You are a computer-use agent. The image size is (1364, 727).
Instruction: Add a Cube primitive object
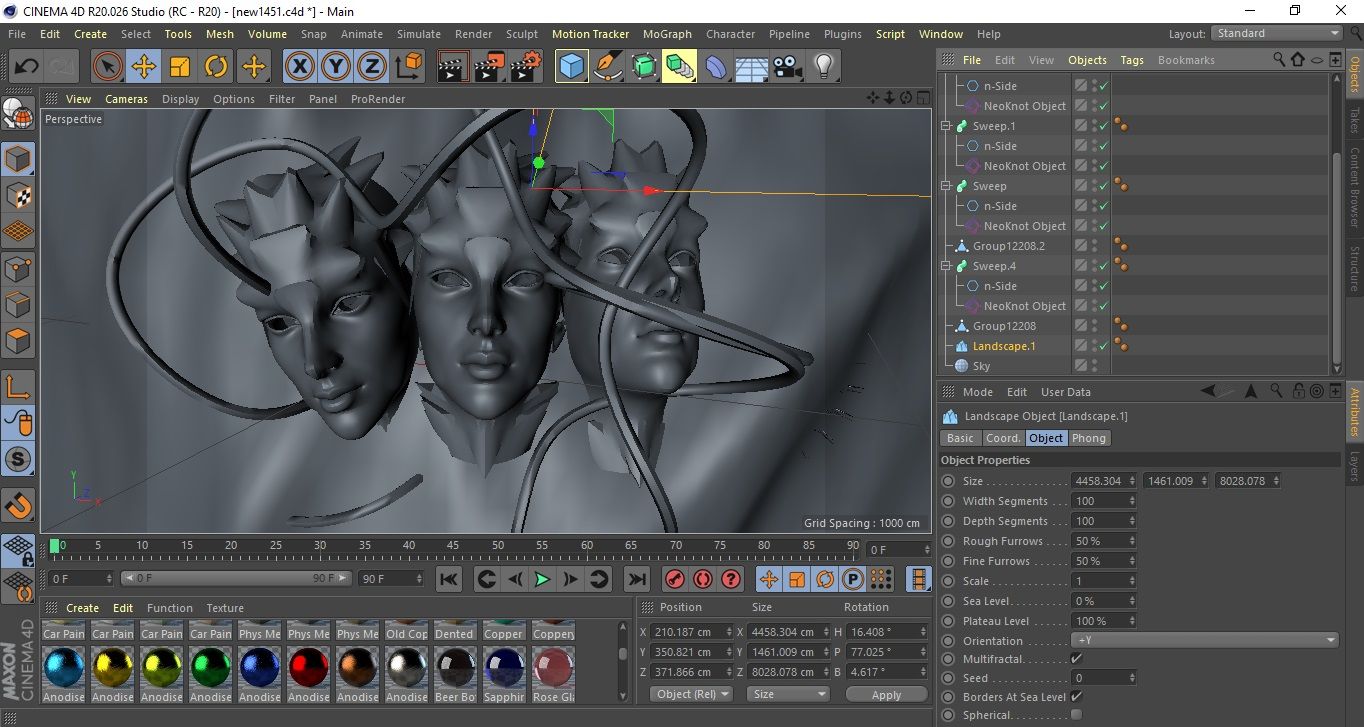point(571,67)
